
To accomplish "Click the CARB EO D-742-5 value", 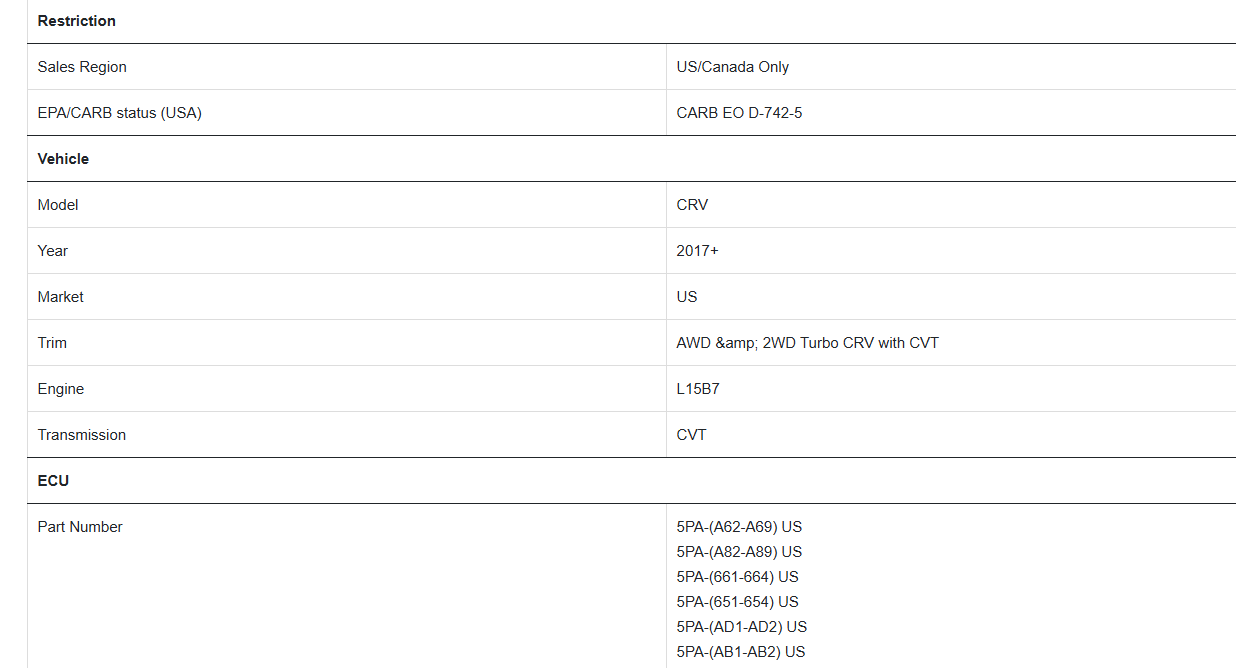I will click(x=739, y=113).
